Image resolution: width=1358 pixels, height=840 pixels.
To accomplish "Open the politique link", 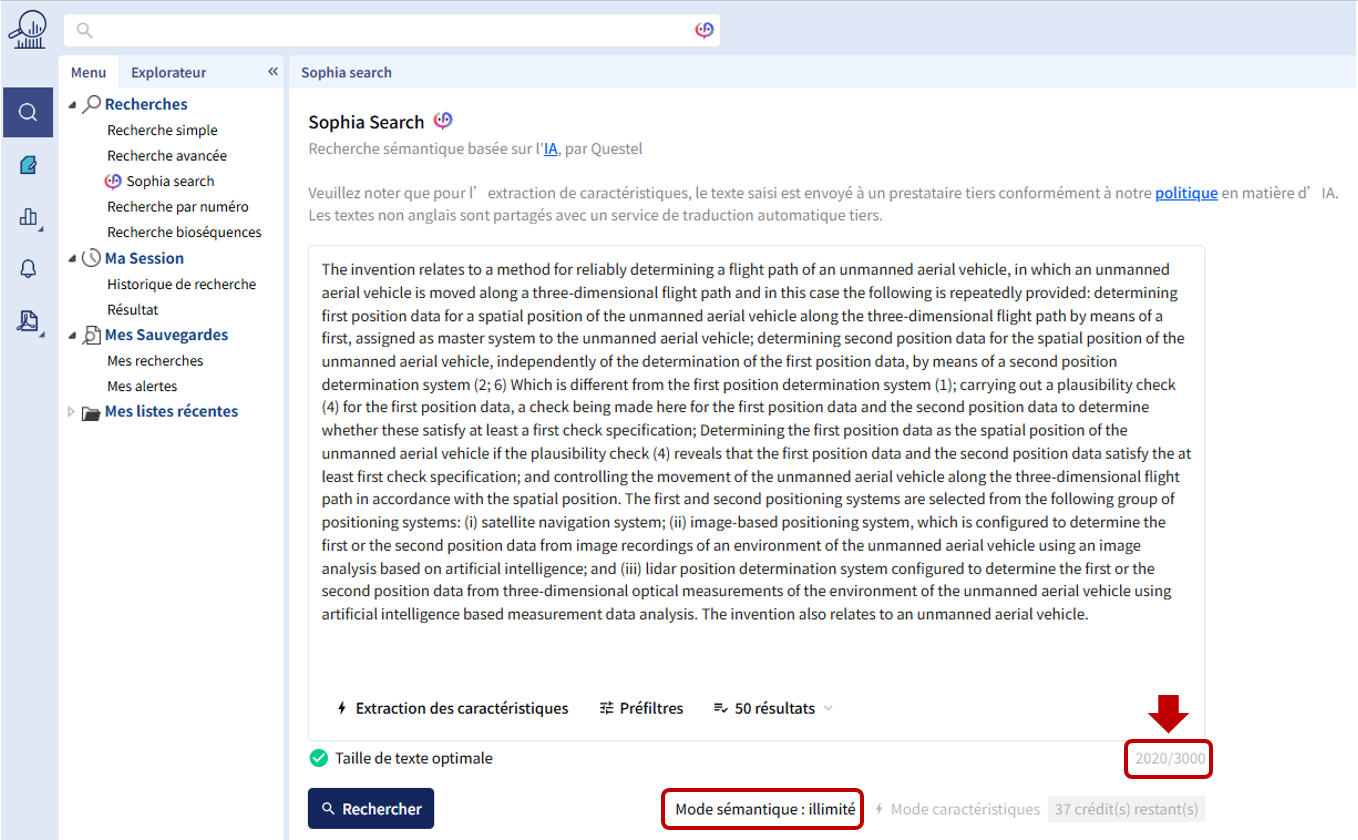I will (x=1186, y=193).
